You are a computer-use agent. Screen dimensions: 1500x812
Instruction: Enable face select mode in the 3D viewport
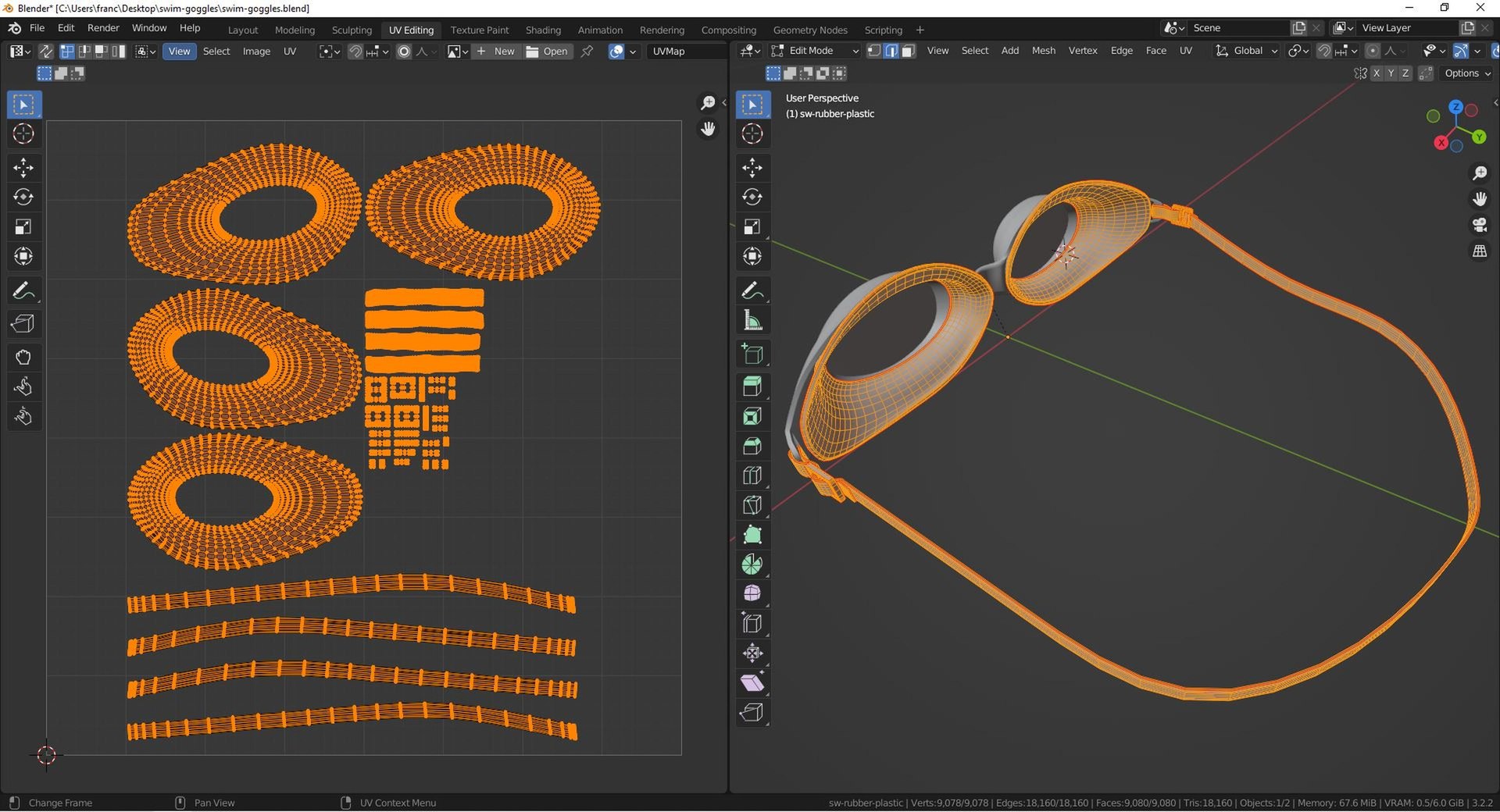click(x=908, y=51)
